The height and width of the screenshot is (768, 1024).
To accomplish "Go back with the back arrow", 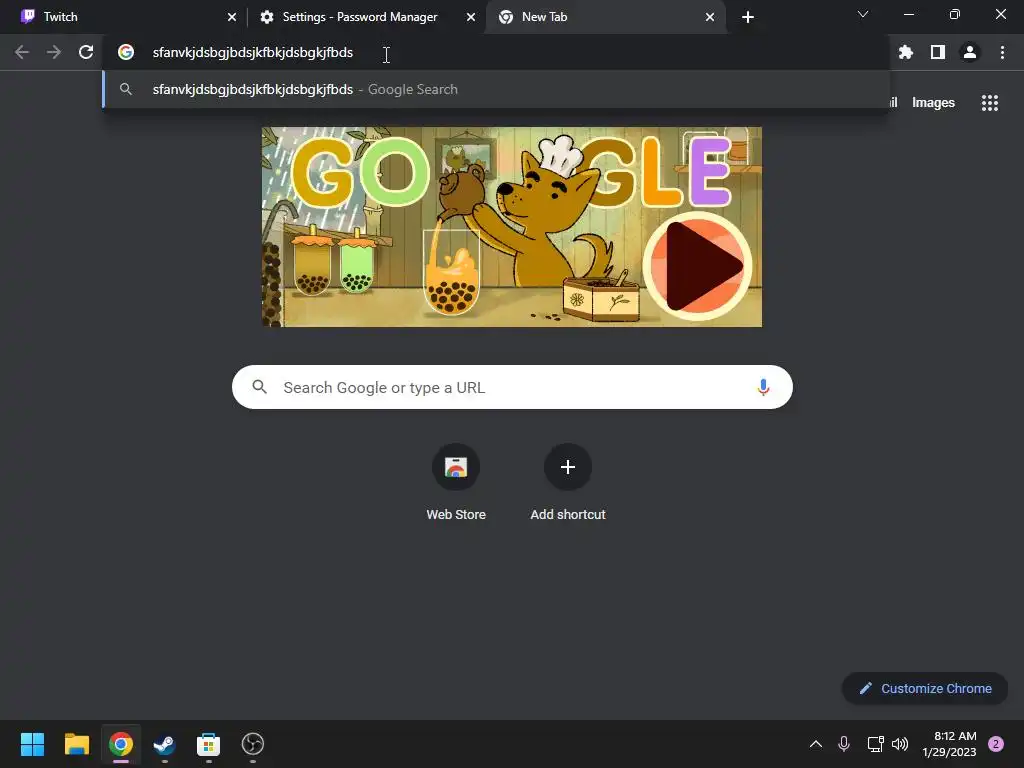I will point(22,52).
